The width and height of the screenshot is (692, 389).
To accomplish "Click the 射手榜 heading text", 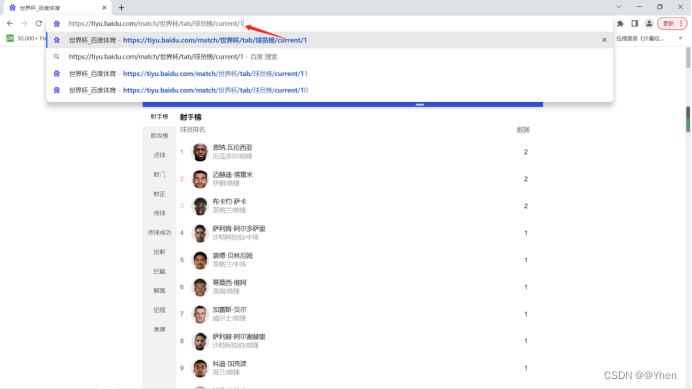I will pos(191,117).
